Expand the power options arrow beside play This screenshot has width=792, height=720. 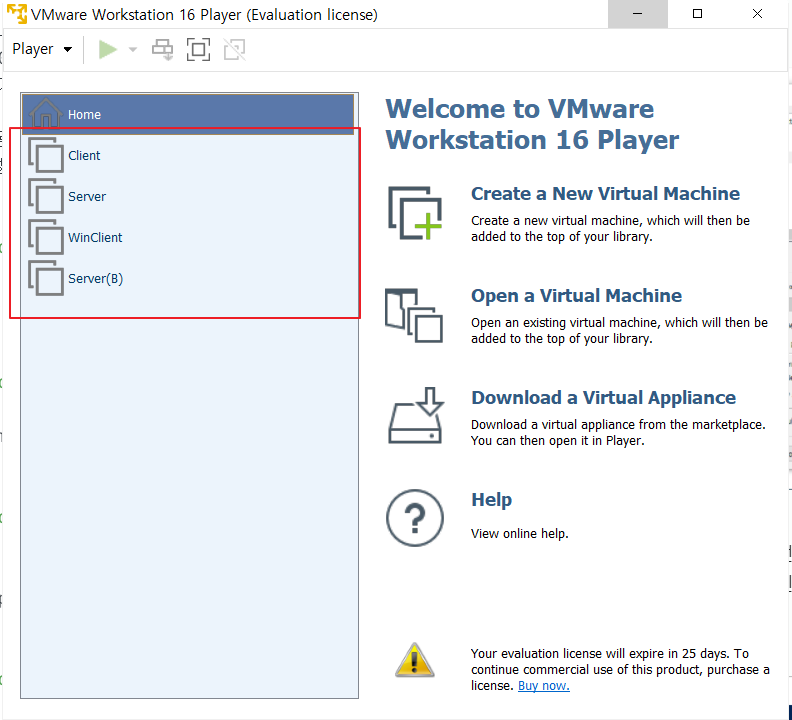(x=133, y=50)
